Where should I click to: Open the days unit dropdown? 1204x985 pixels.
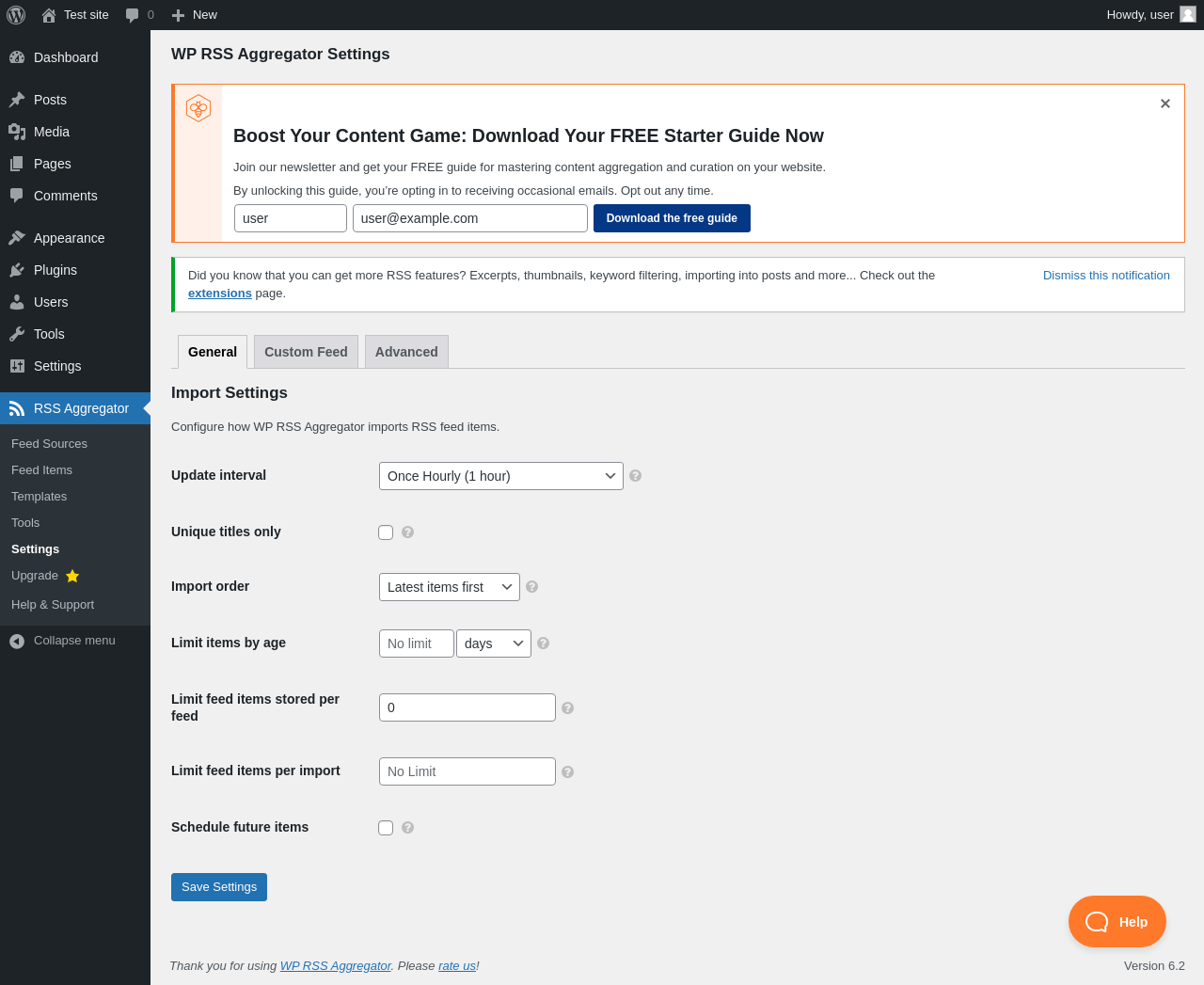[x=494, y=643]
